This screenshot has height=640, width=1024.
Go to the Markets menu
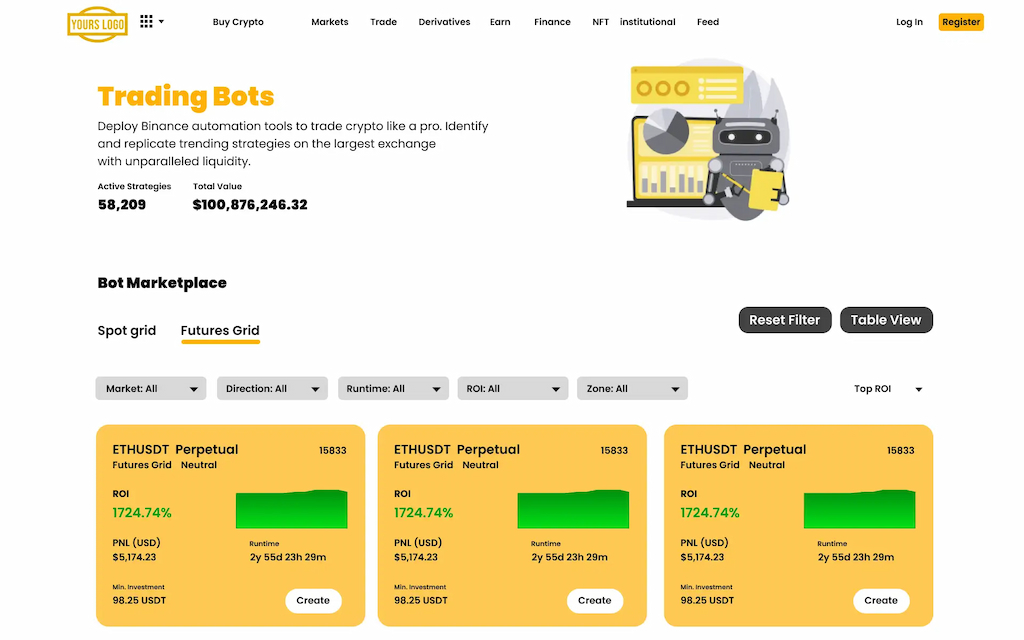click(x=330, y=22)
